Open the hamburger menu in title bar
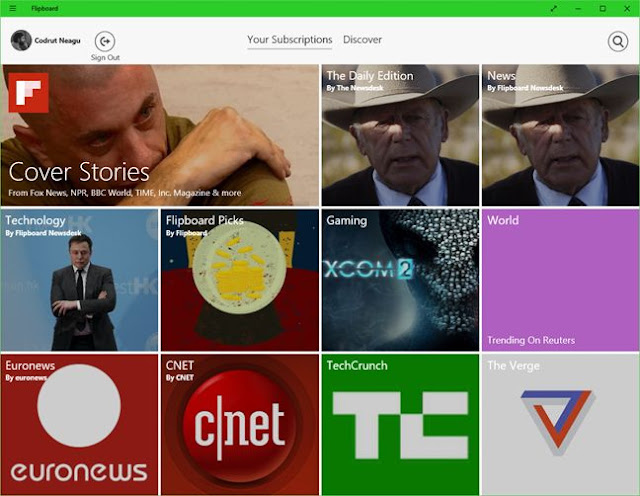640x496 pixels. point(13,8)
